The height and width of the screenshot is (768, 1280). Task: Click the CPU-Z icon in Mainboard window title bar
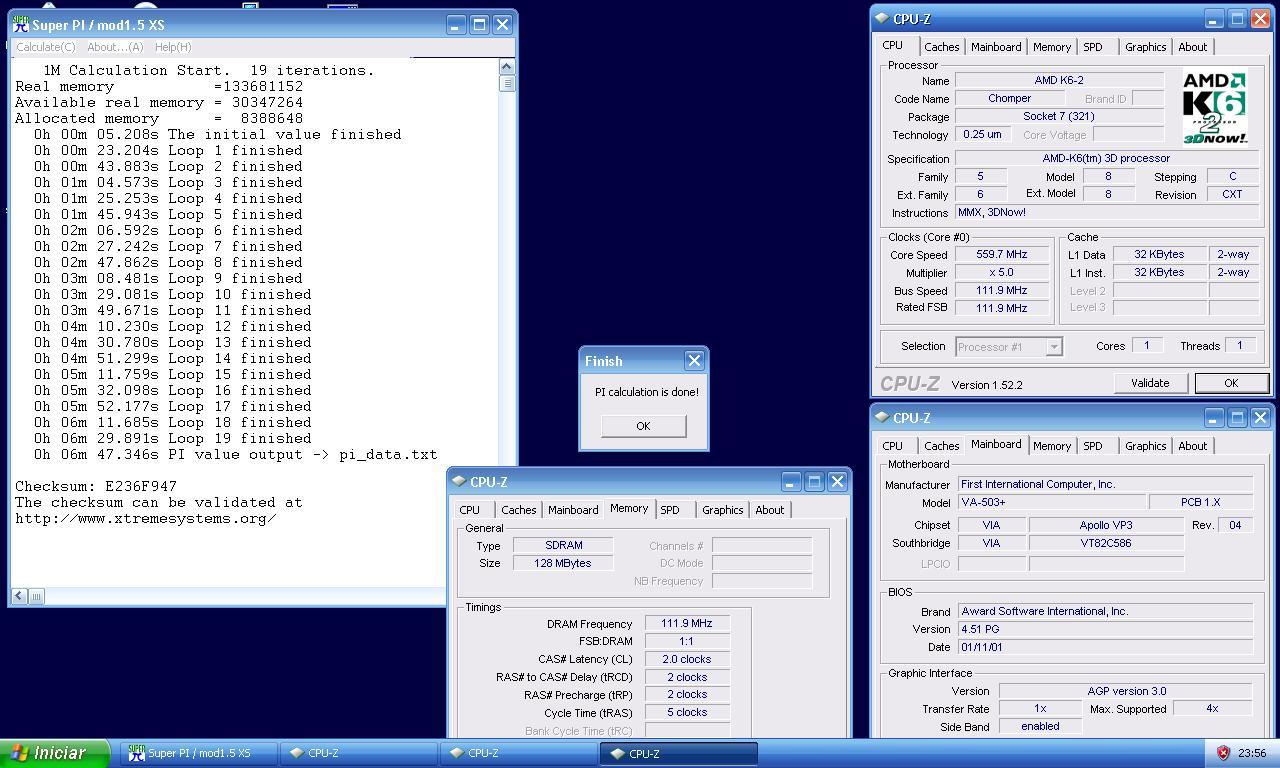coord(882,418)
